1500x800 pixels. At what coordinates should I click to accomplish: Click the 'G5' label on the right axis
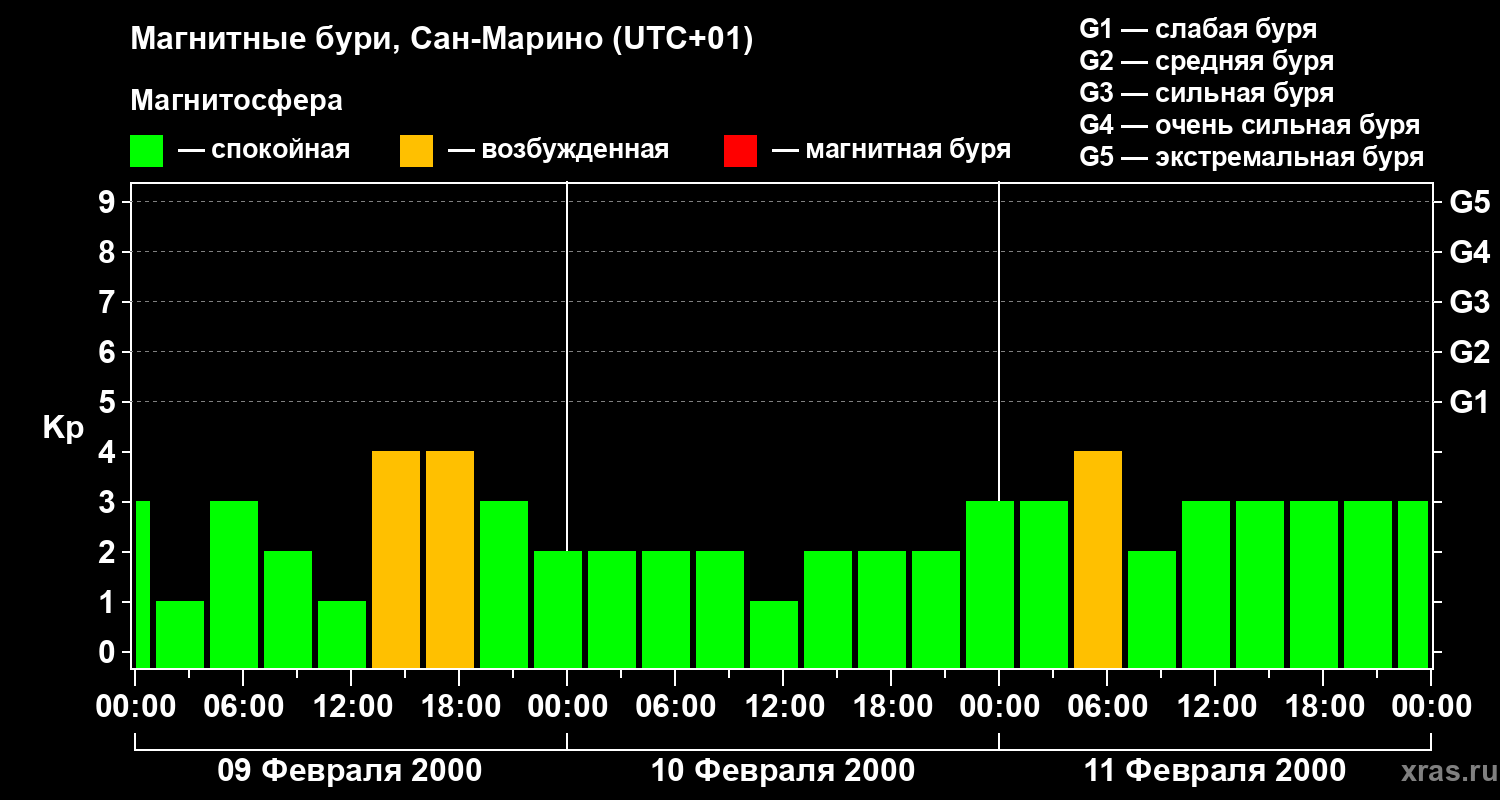pos(1469,202)
